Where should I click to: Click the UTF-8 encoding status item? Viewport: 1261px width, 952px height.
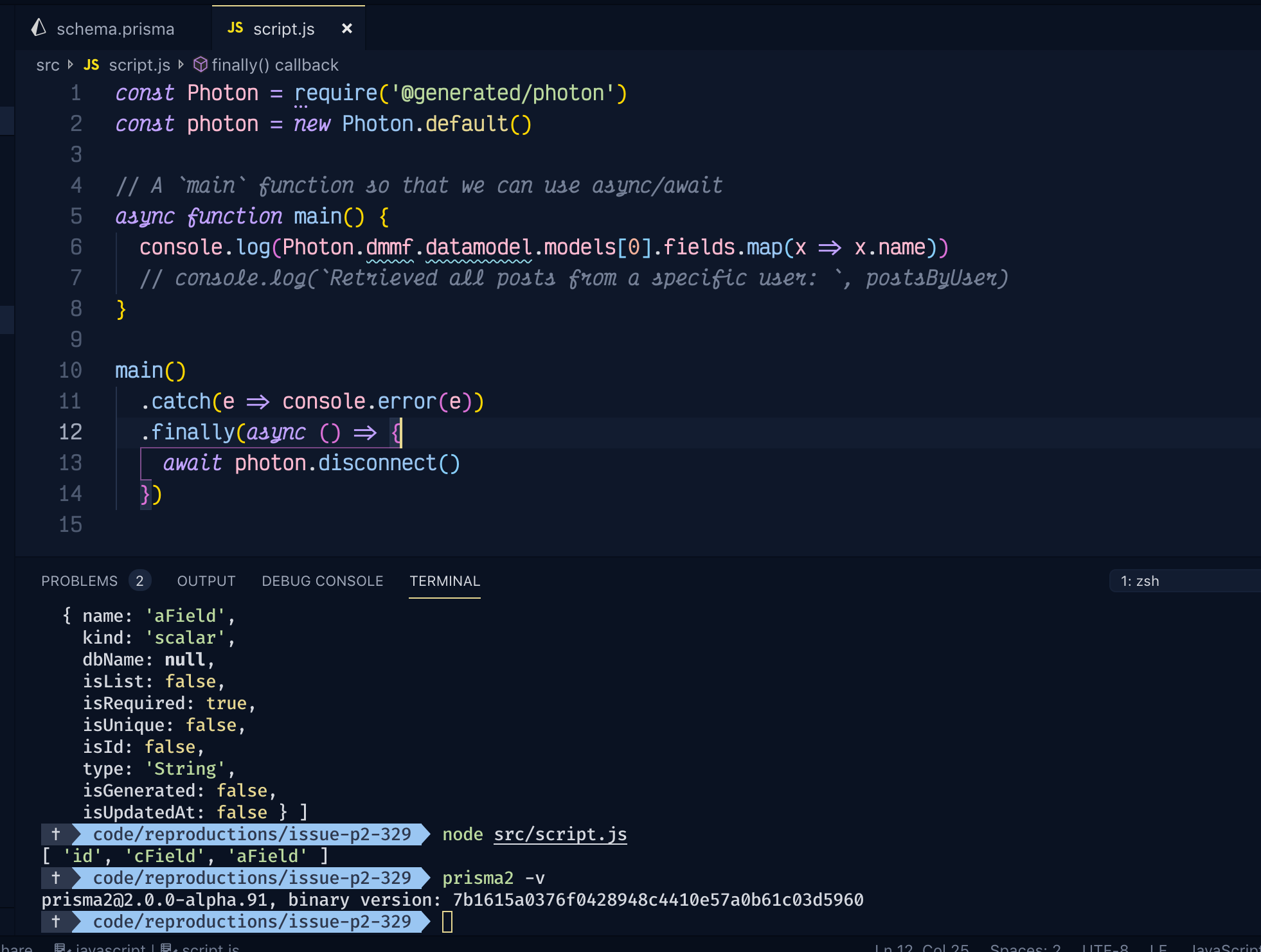pos(1105,947)
